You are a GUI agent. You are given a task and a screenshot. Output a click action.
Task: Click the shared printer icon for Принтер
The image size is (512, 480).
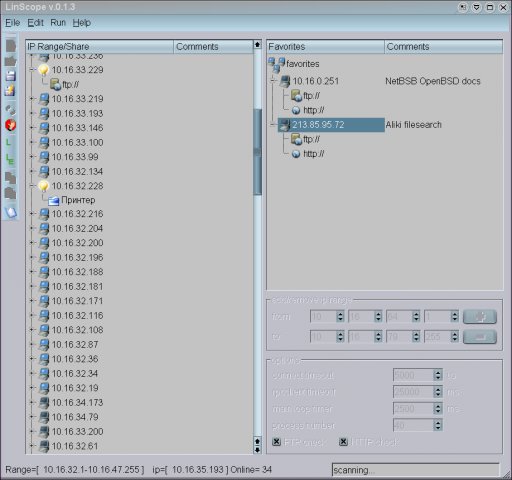click(x=53, y=200)
